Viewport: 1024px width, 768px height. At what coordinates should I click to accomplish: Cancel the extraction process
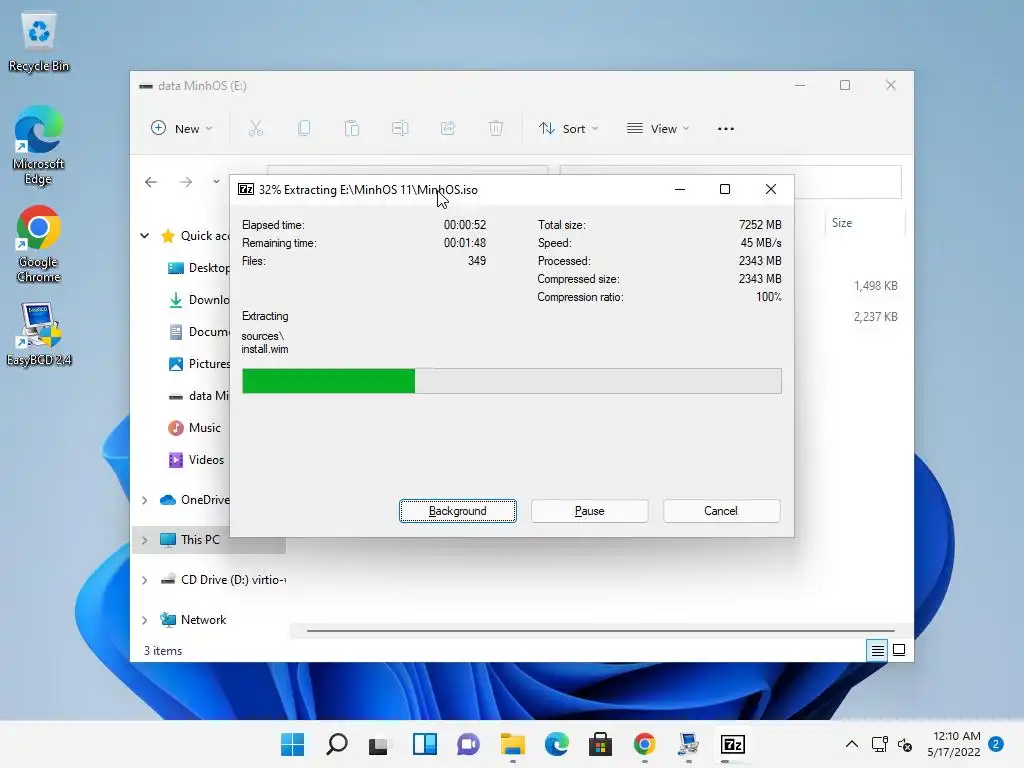(x=721, y=511)
